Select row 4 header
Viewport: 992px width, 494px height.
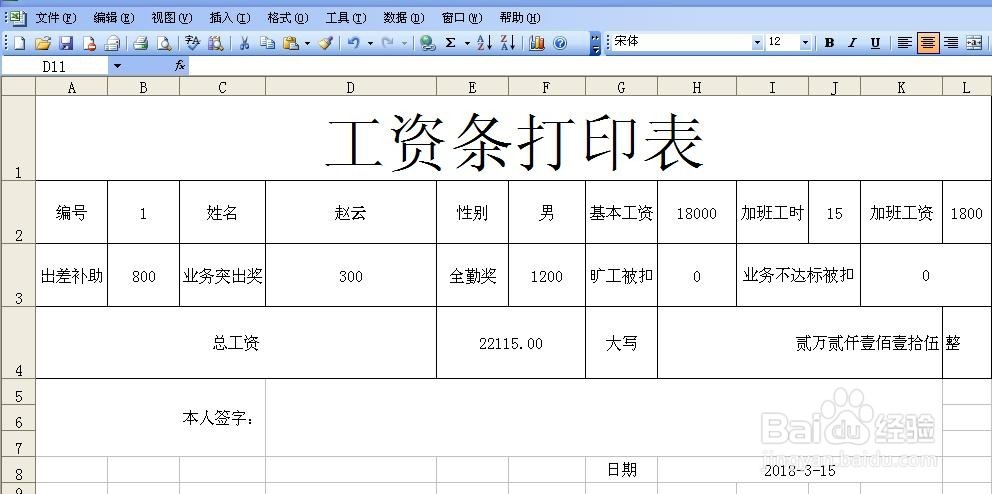coord(18,343)
